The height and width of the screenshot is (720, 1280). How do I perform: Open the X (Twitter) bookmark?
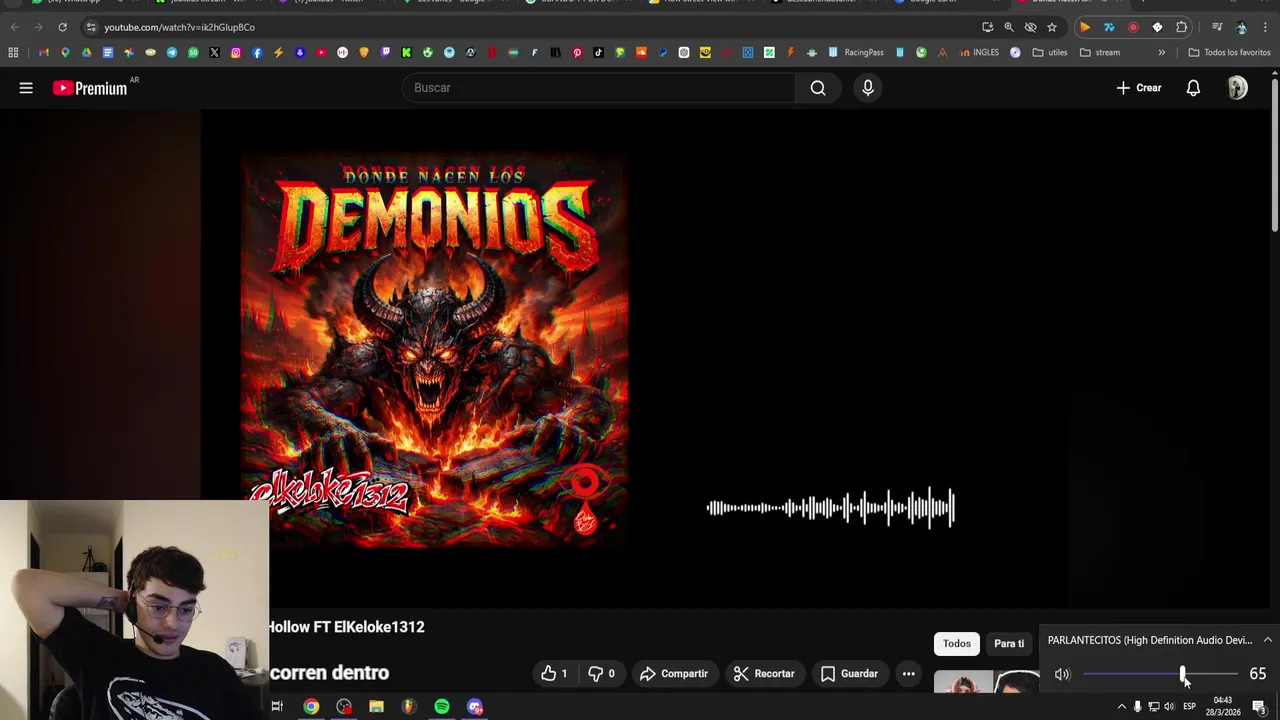214,52
